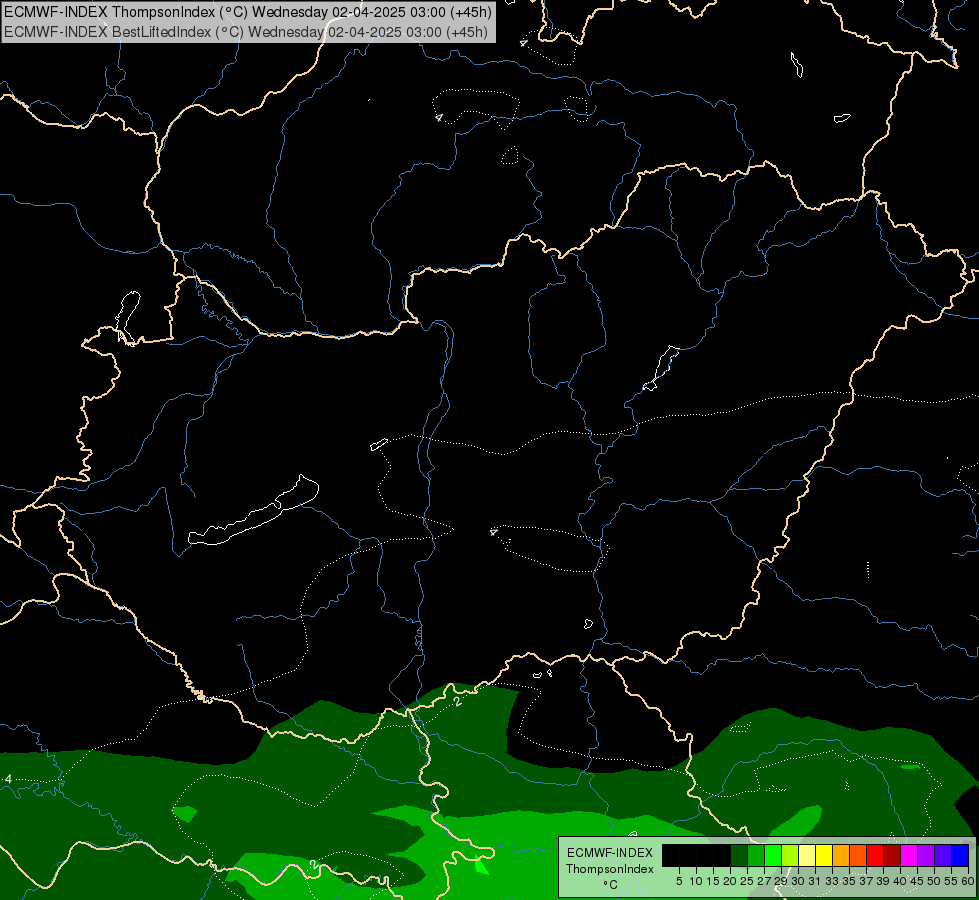Click the legend tick value 29
979x900 pixels.
780,881
